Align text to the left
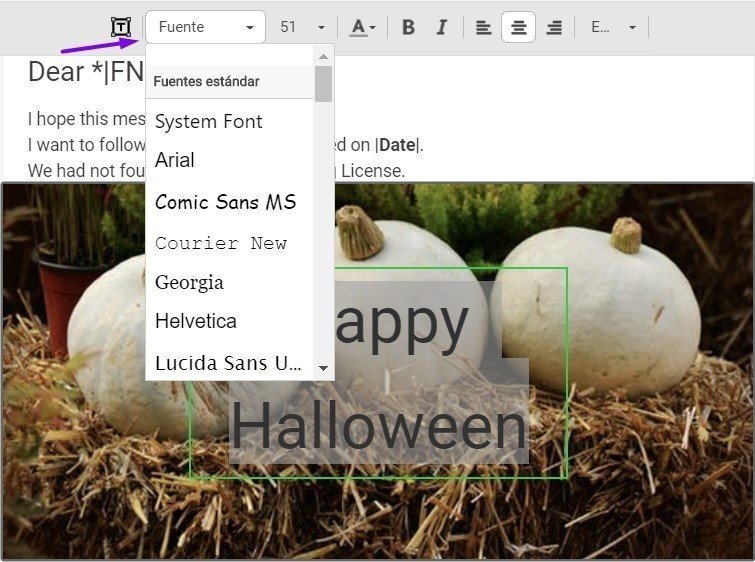Image resolution: width=755 pixels, height=562 pixels. click(x=483, y=27)
